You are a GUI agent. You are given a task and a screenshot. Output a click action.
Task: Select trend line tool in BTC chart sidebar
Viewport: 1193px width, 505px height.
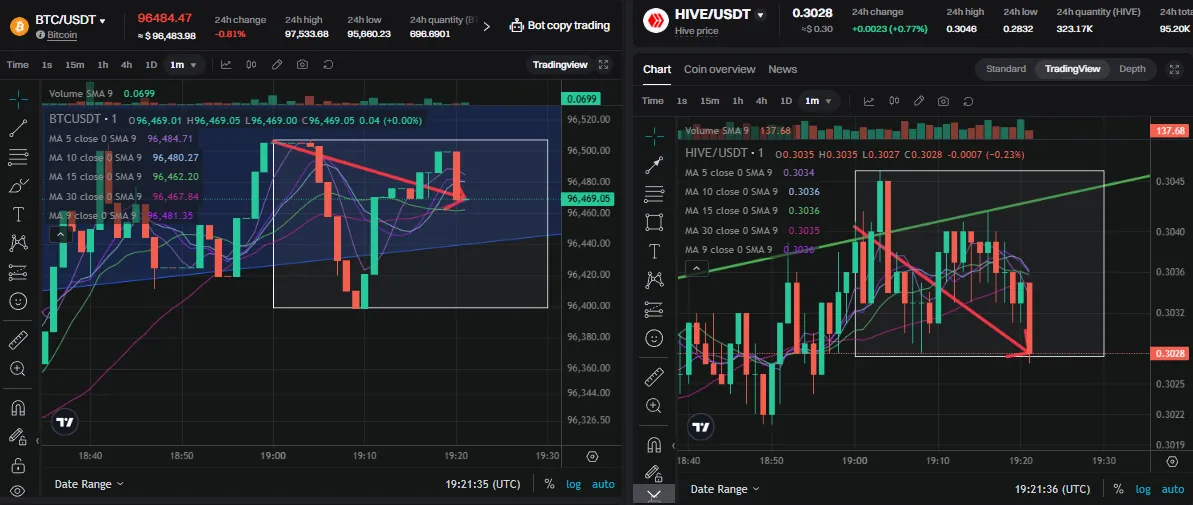[18, 128]
